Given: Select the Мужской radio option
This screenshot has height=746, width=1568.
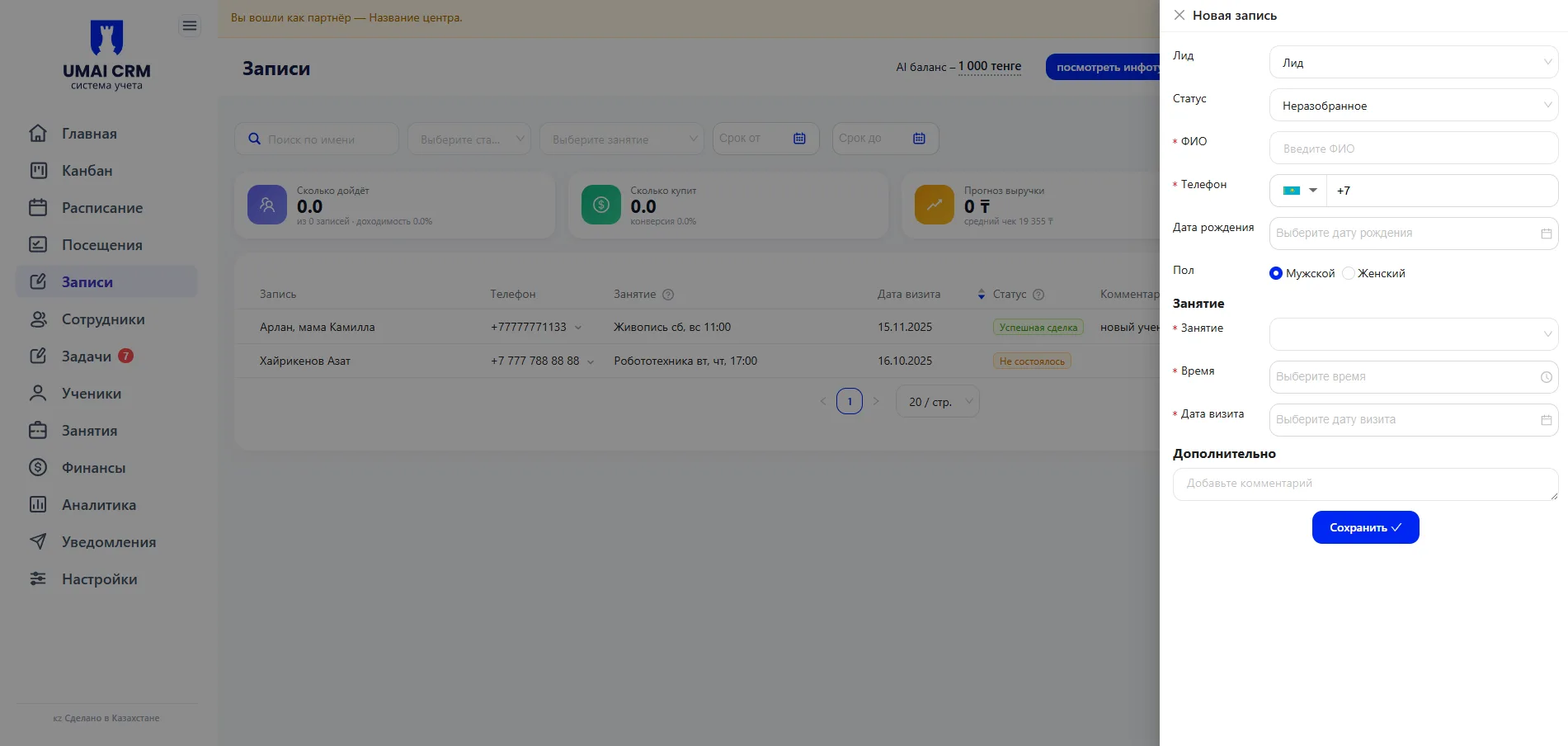Looking at the screenshot, I should (1276, 273).
